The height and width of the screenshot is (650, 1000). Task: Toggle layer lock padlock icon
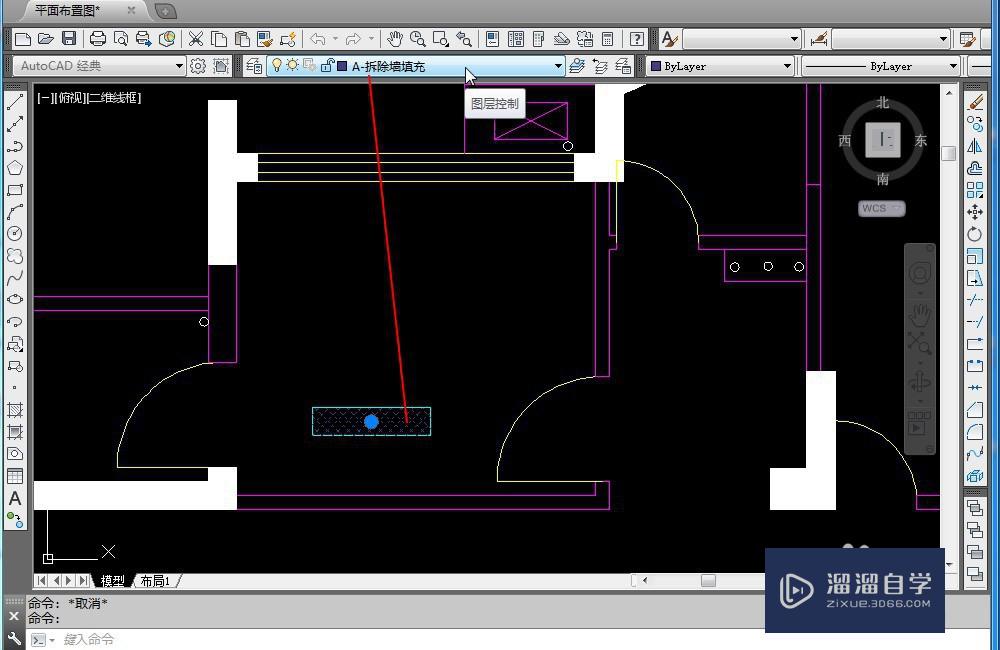(327, 65)
